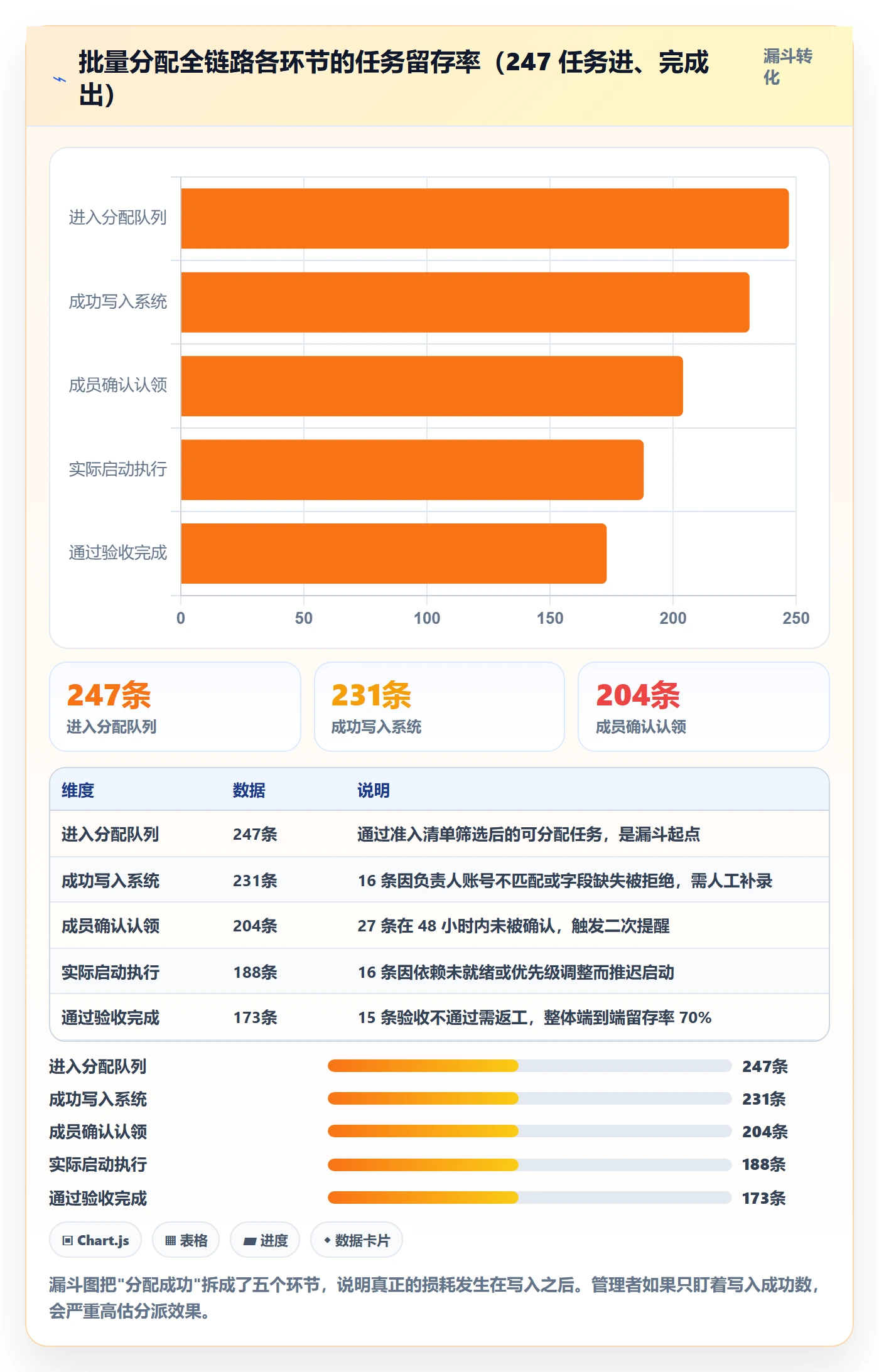The image size is (879, 1372).
Task: Click the 实际启动执行 bar in the chart
Action: click(412, 470)
